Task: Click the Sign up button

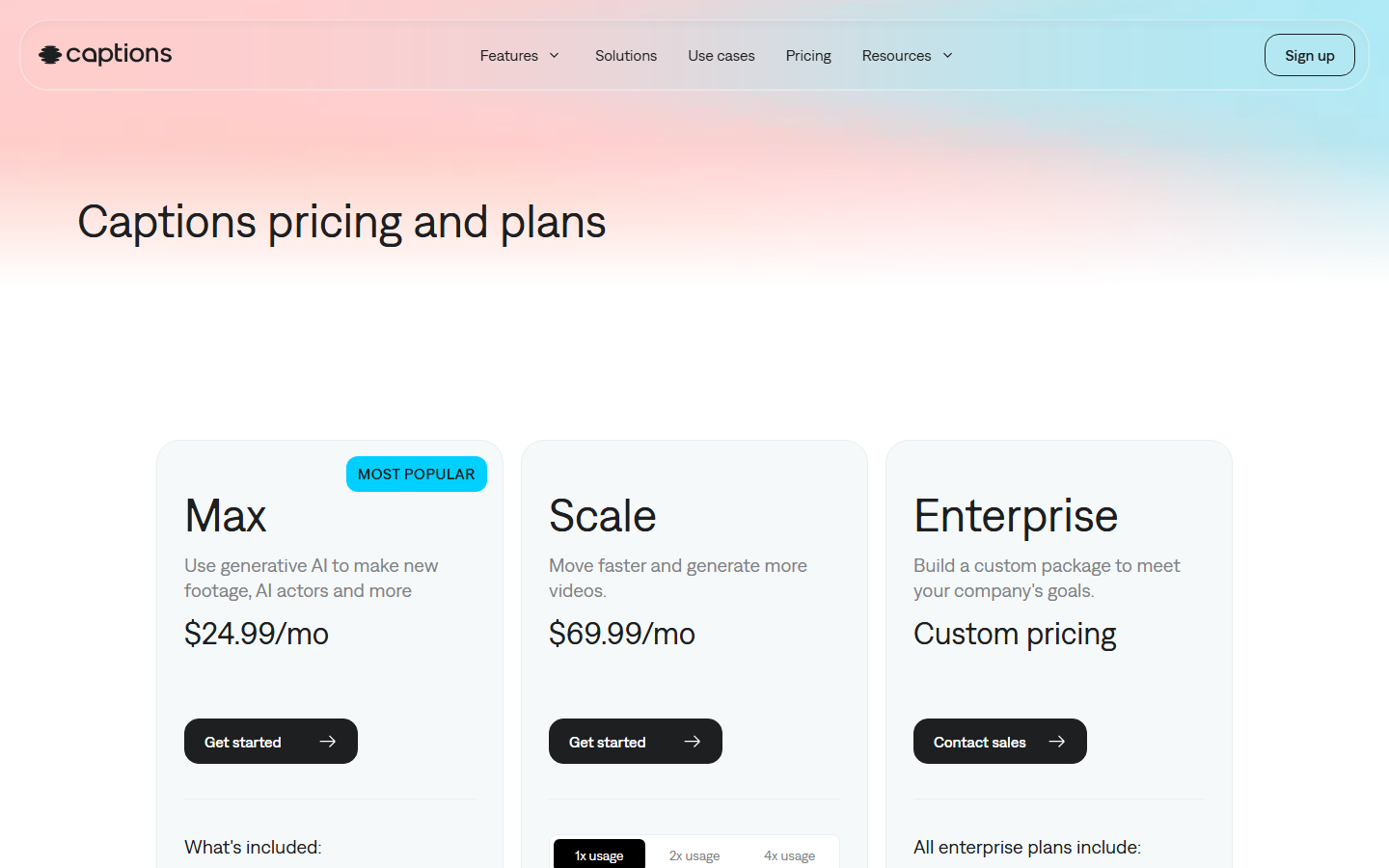Action: click(1310, 55)
